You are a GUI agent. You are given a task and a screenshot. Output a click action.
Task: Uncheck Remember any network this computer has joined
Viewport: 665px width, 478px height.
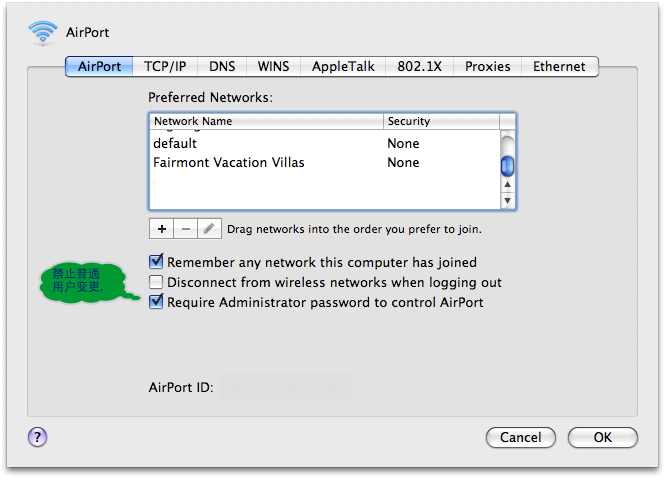[156, 262]
